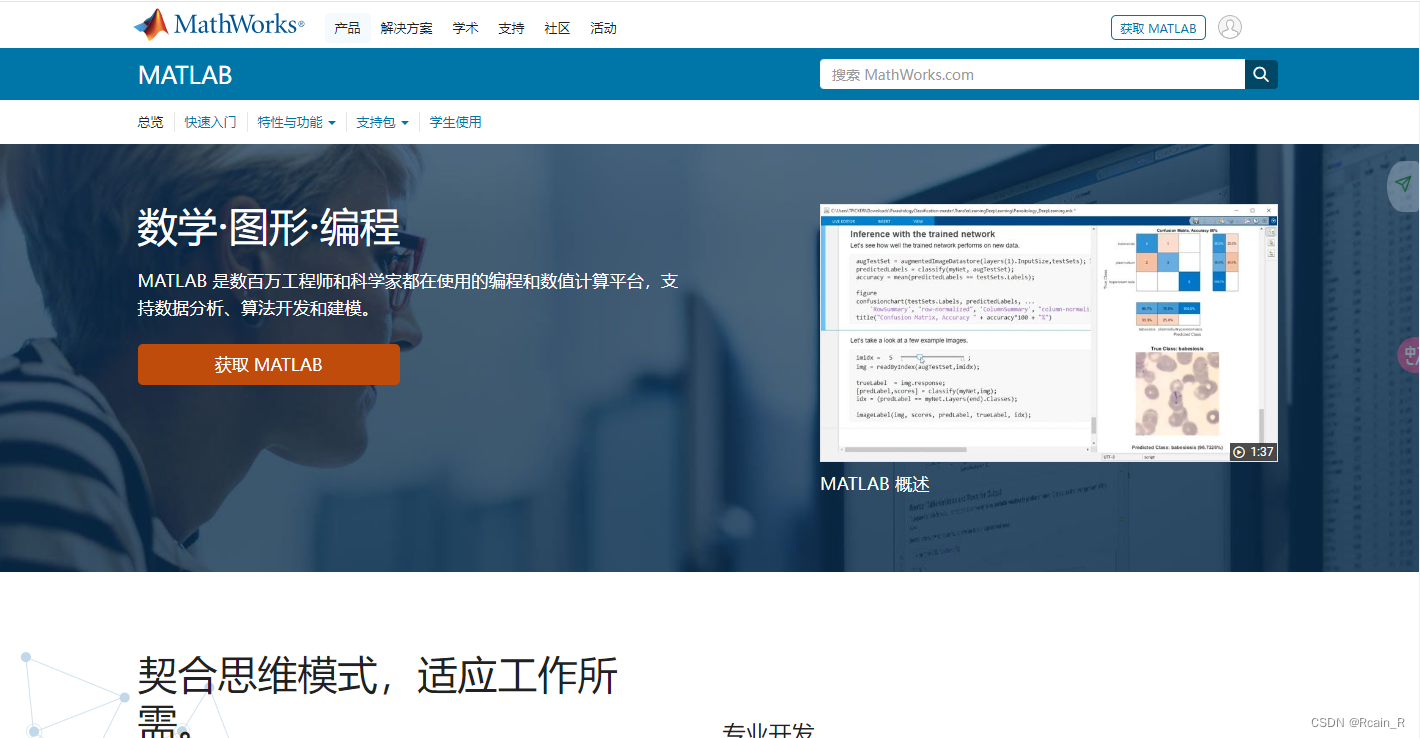The image size is (1420, 738).
Task: Open the 学生使用 link
Action: click(456, 122)
